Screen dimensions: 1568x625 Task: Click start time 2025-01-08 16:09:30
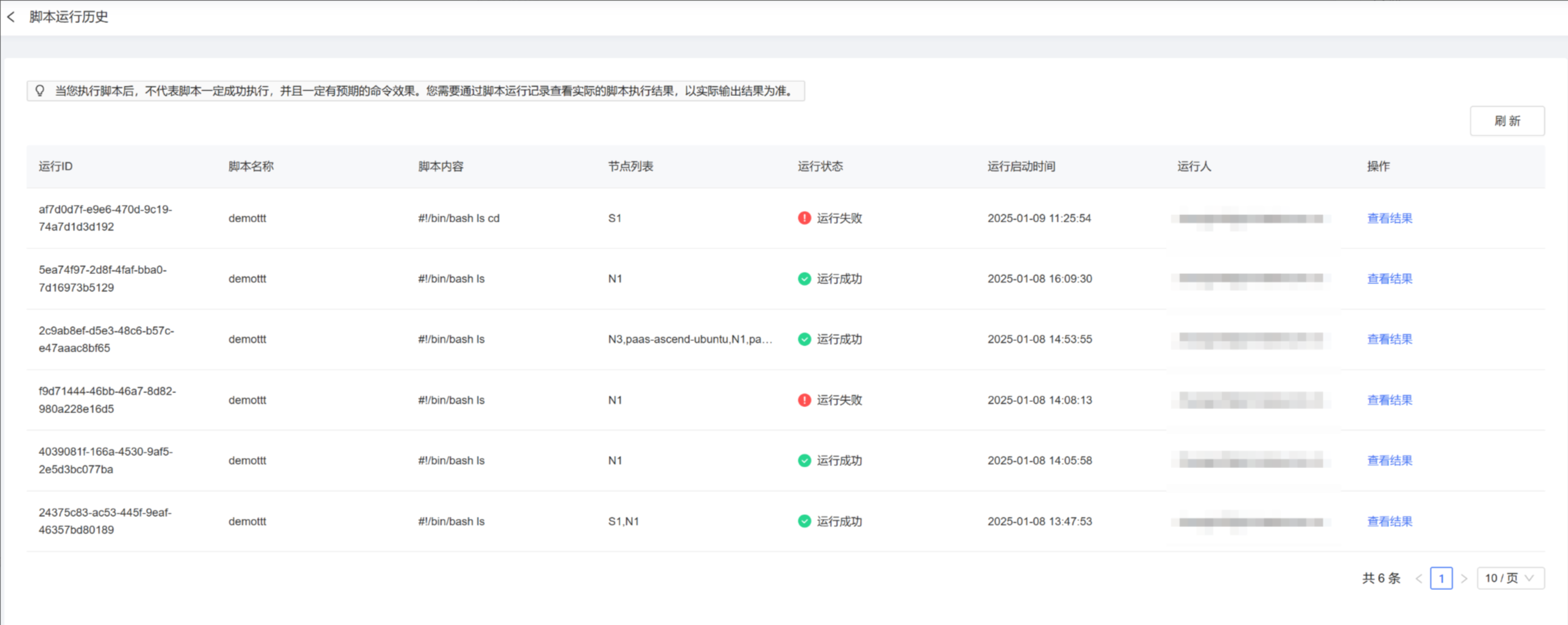1040,279
